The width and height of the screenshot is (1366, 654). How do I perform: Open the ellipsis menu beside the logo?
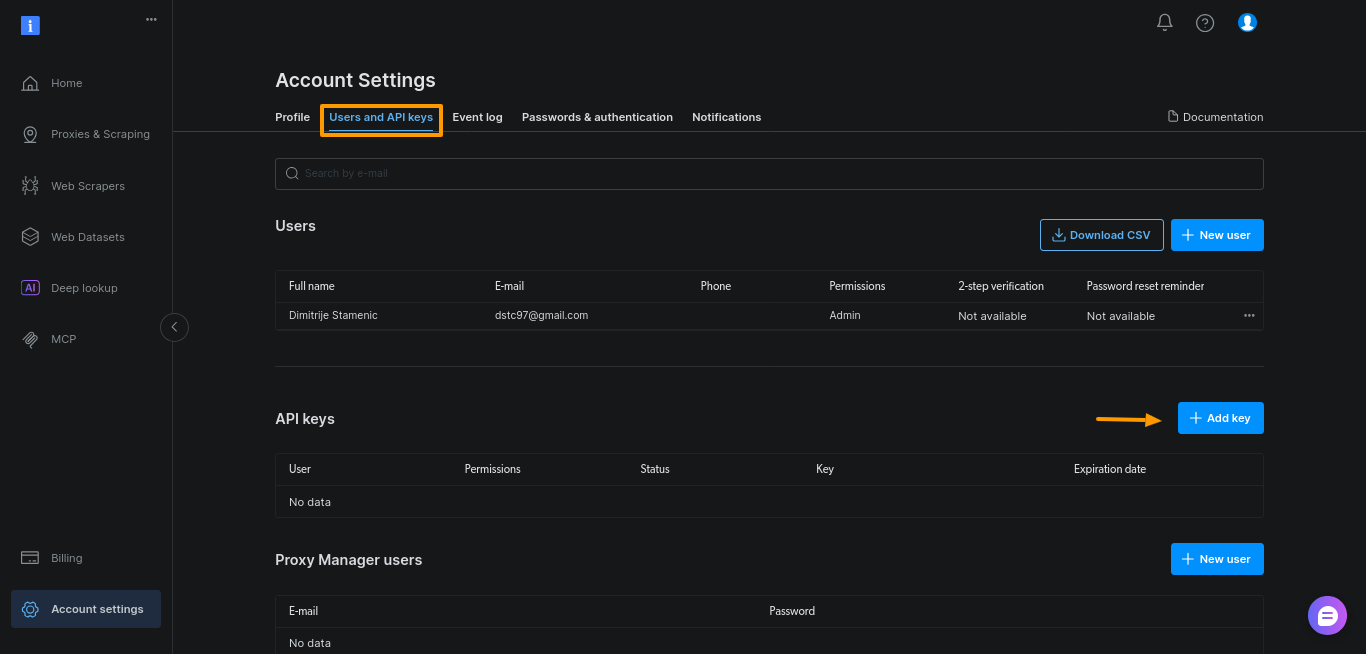(151, 19)
